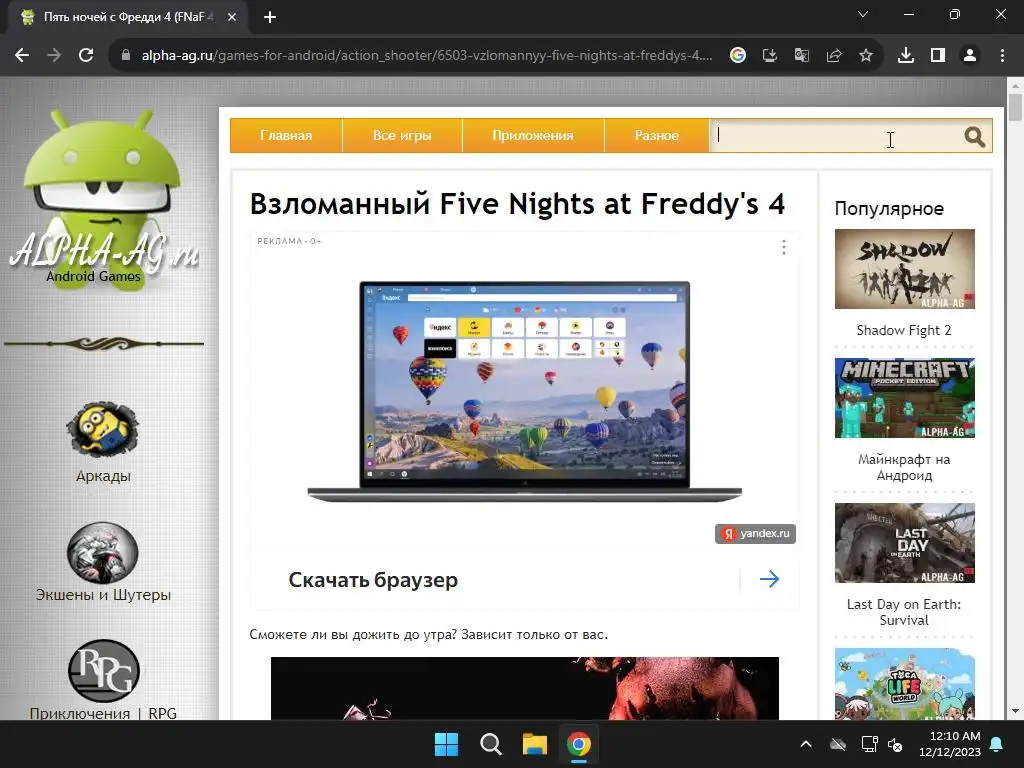
Task: Open the Майнкрафт на Андроид link
Action: point(904,468)
